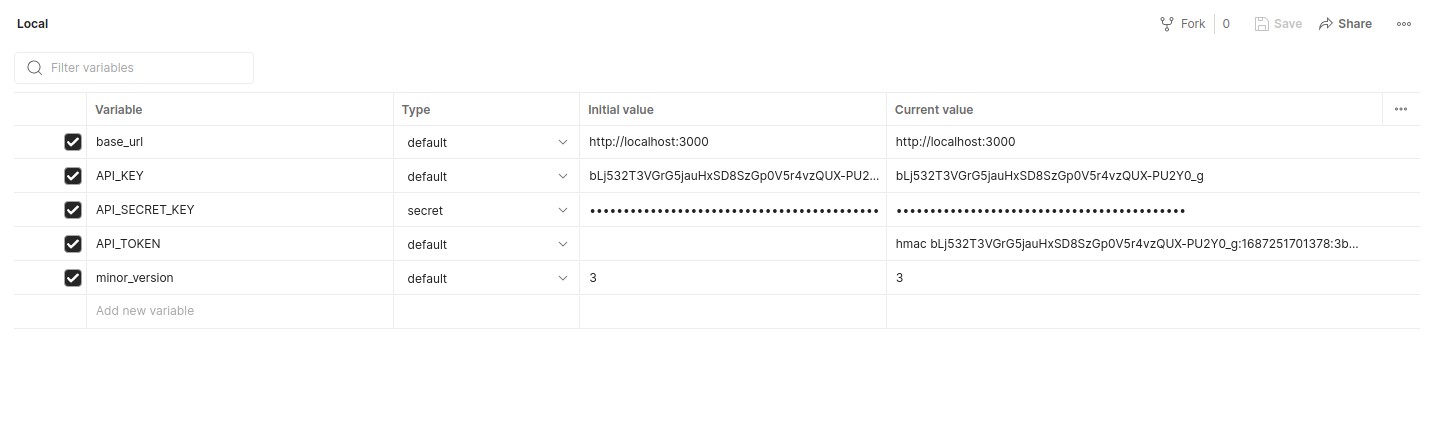Open the three-dot environment options menu

[1404, 24]
